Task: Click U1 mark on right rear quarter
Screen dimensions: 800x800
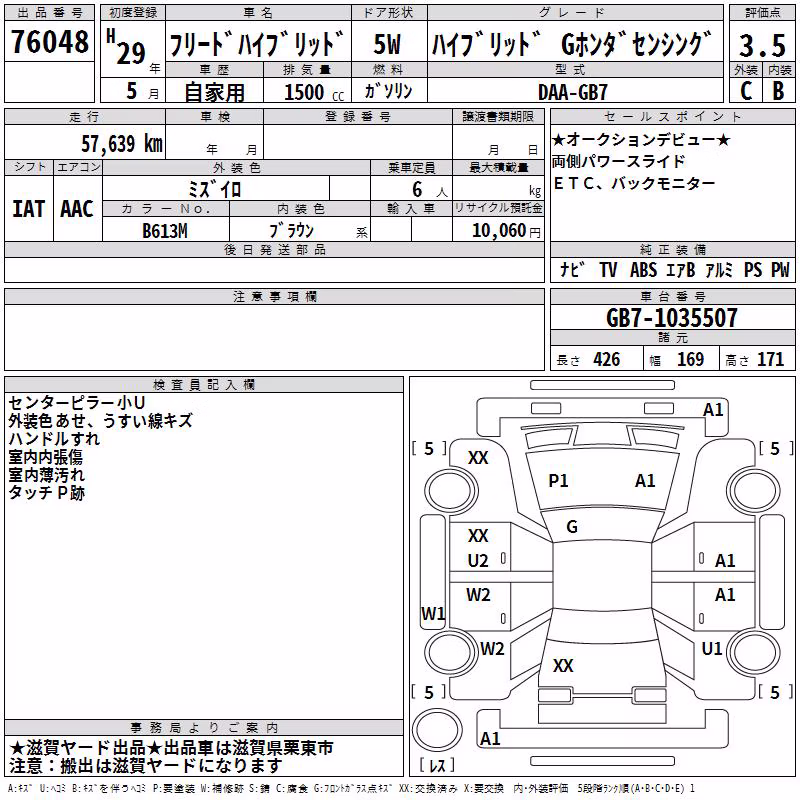Action: click(x=712, y=648)
